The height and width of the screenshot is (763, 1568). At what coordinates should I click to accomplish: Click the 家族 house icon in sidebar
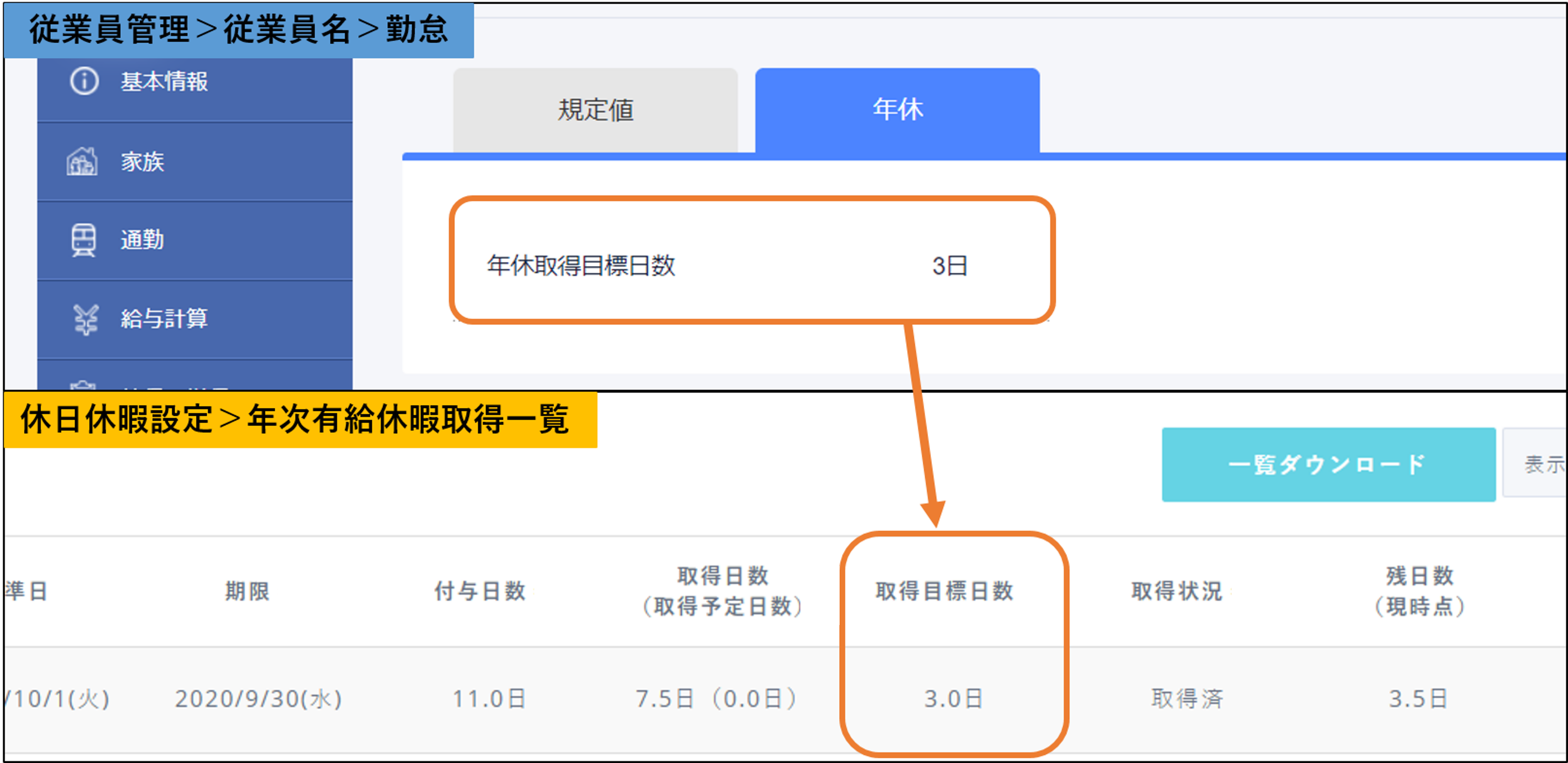(82, 162)
